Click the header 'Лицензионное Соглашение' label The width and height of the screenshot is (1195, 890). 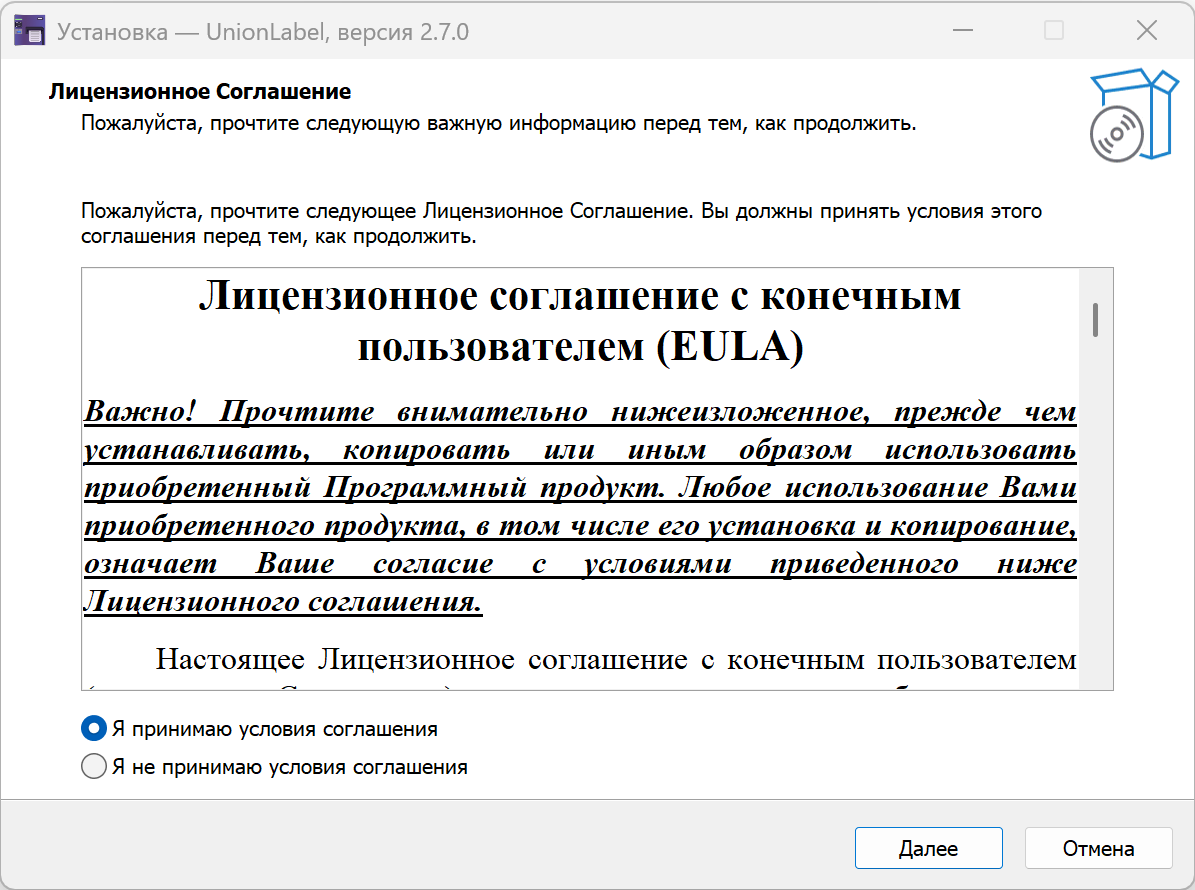pos(199,91)
